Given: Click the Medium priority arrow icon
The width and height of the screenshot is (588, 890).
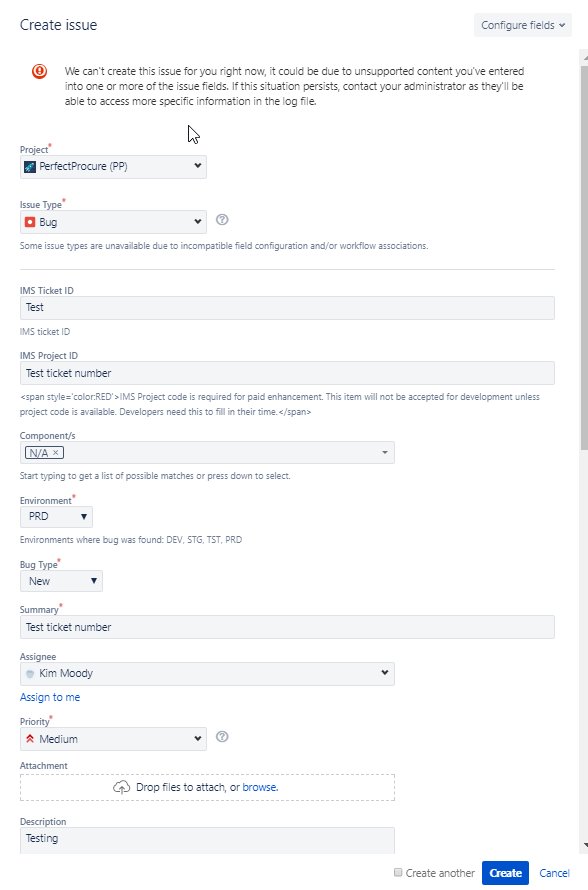Looking at the screenshot, I should point(30,739).
